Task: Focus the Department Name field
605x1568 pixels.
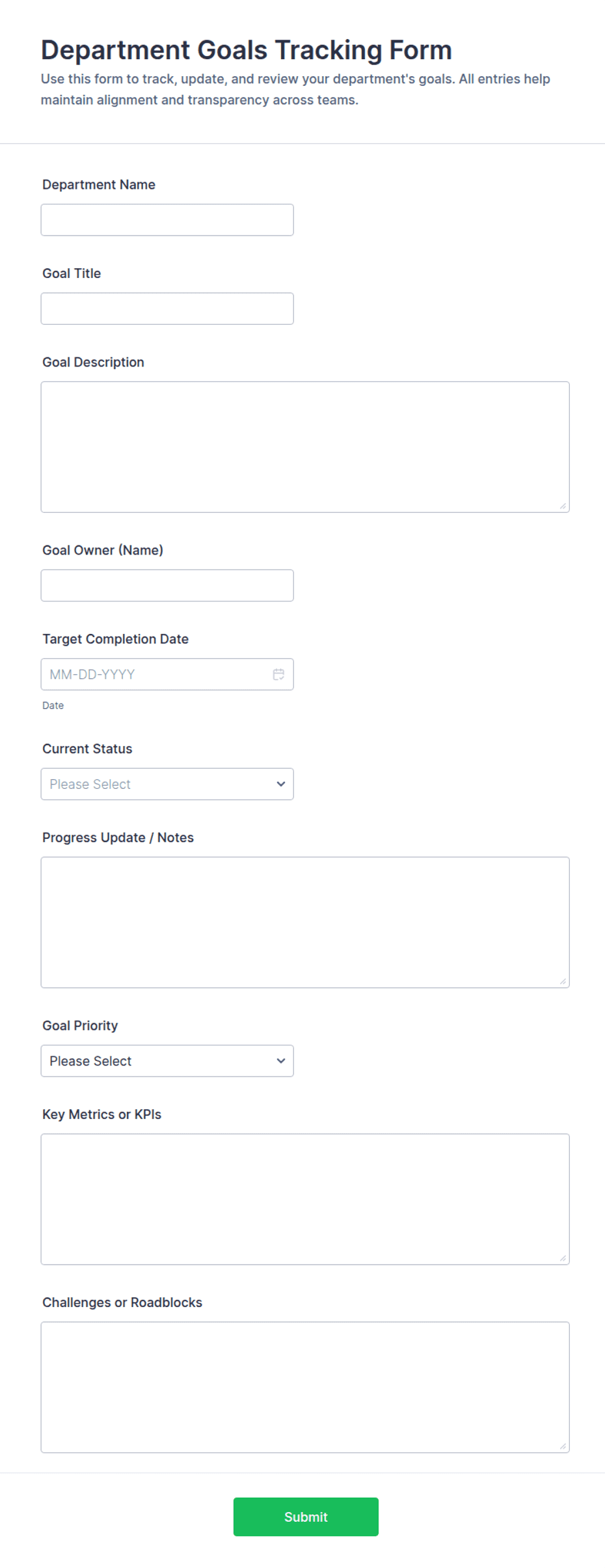Action: coord(167,220)
